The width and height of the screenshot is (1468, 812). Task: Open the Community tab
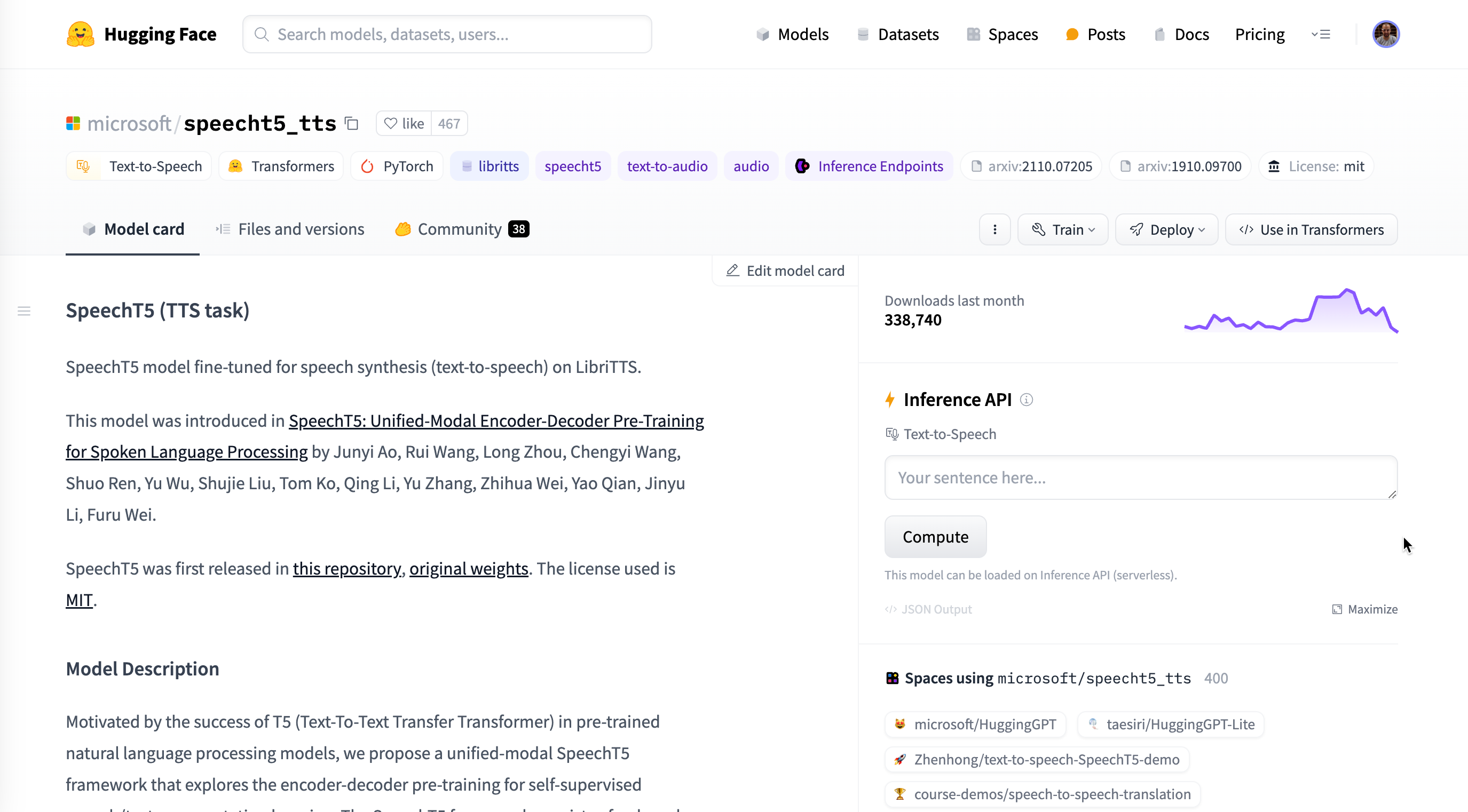(462, 229)
